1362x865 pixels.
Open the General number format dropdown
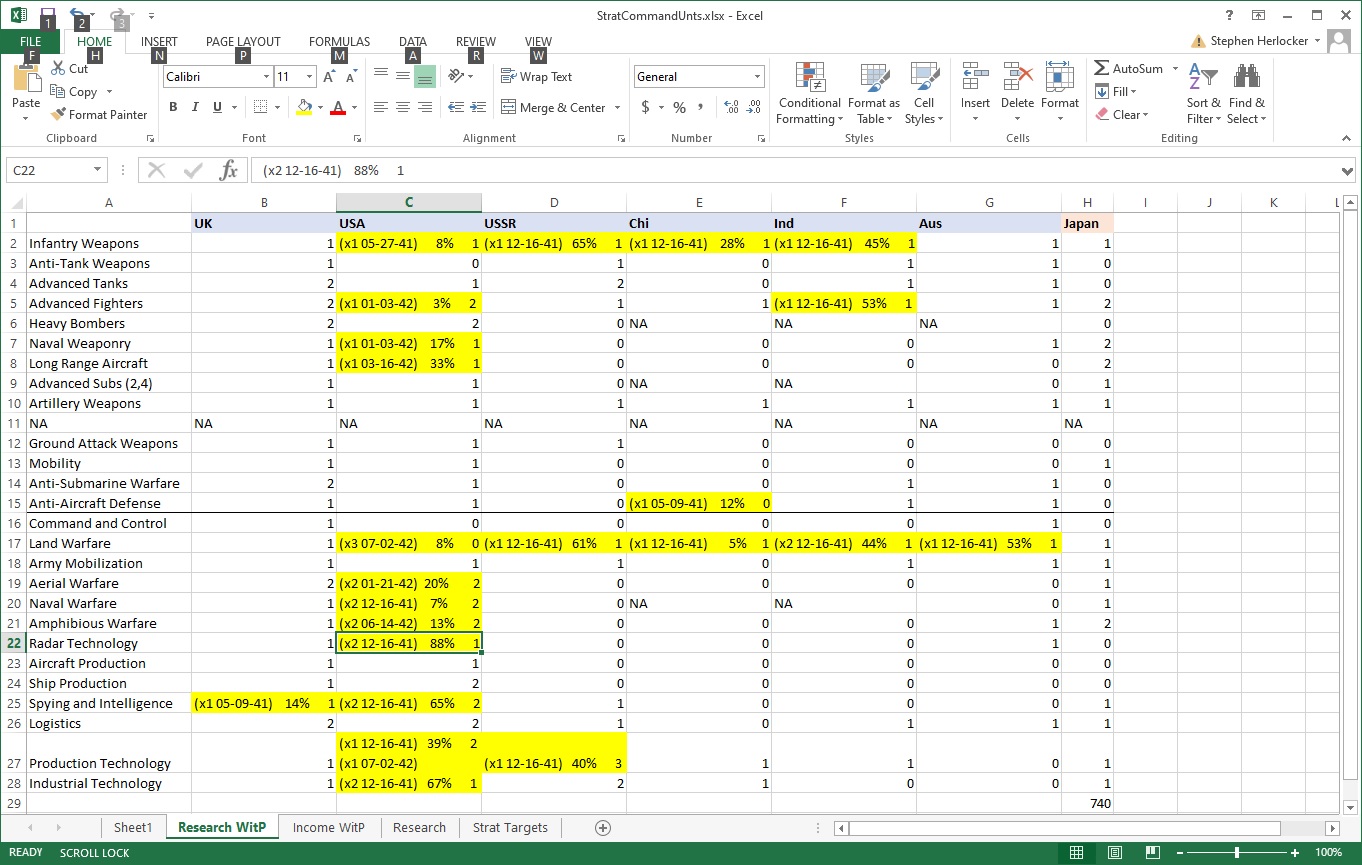(x=757, y=76)
